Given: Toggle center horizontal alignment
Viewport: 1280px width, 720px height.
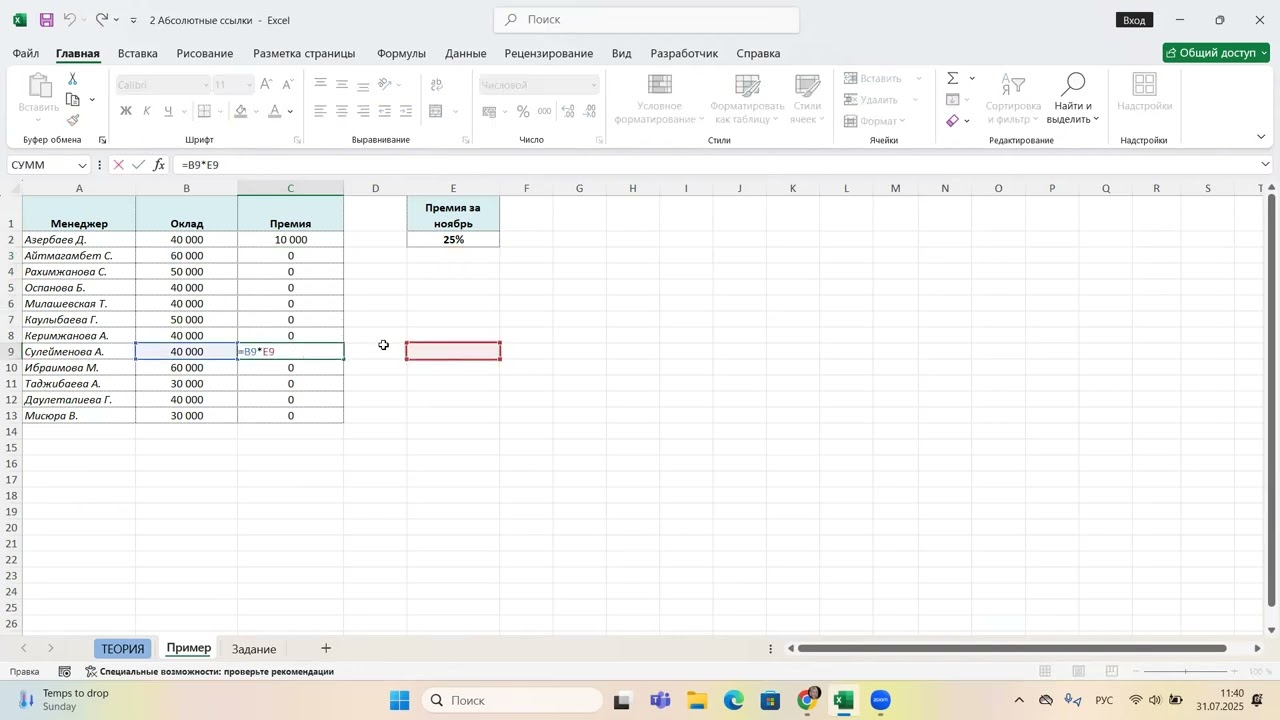Looking at the screenshot, I should [342, 112].
